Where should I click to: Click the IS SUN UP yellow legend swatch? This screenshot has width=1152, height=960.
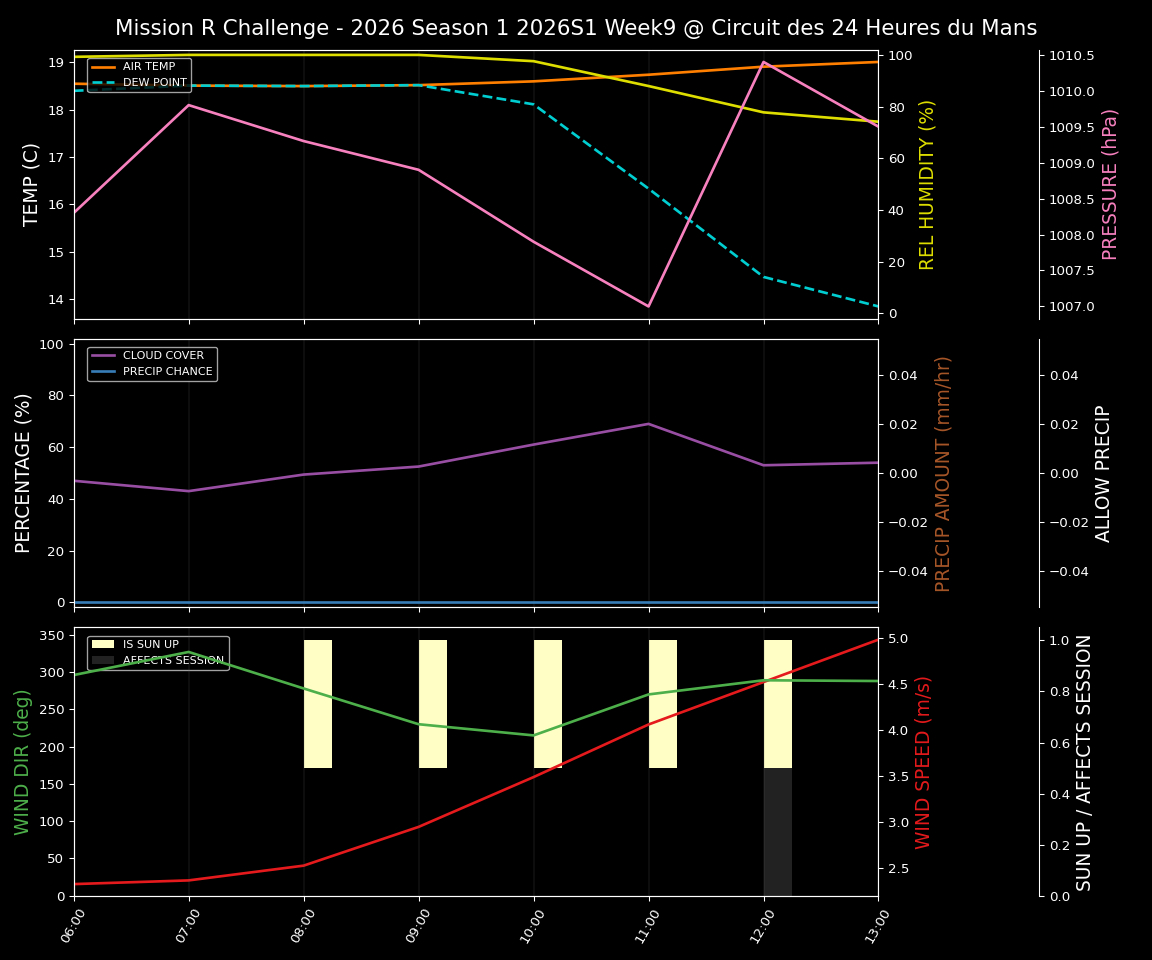(x=104, y=644)
